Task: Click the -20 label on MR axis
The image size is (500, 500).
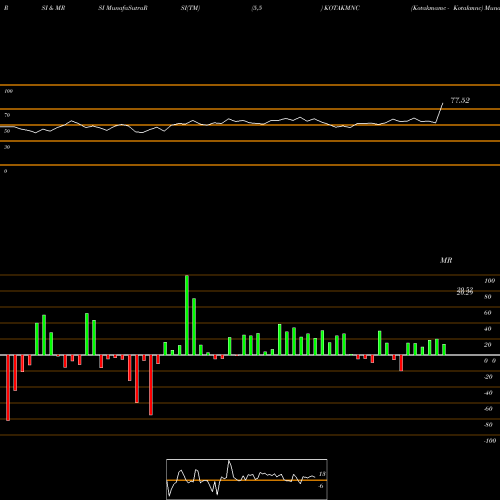Action: (x=488, y=377)
